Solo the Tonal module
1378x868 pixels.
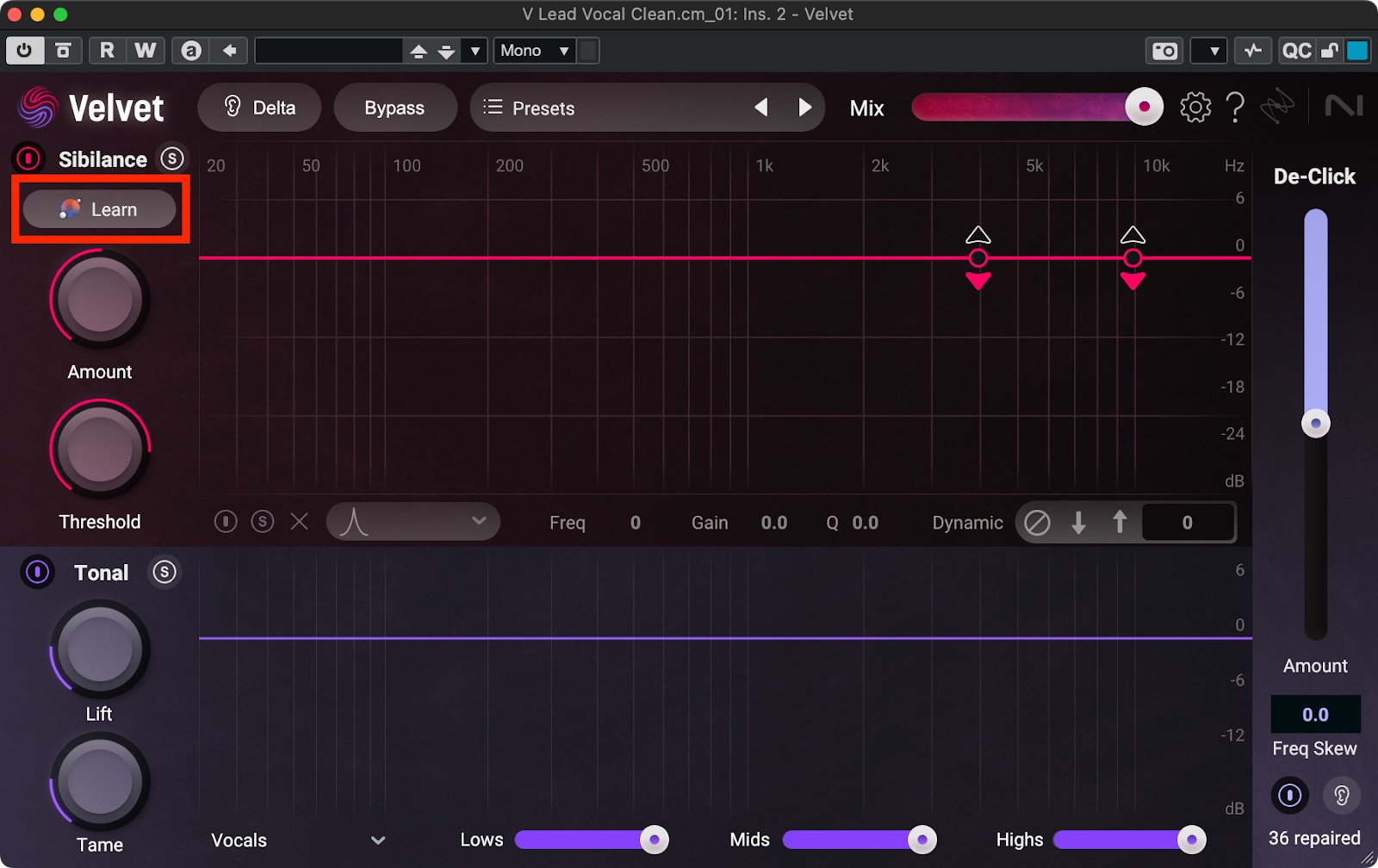(x=164, y=573)
